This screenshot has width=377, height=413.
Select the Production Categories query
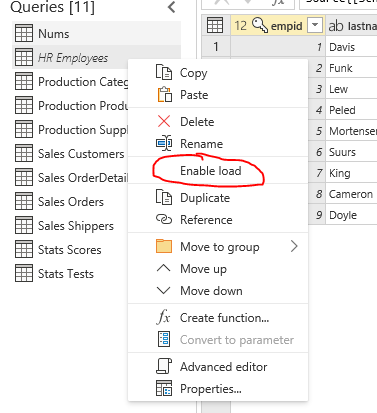pos(70,81)
